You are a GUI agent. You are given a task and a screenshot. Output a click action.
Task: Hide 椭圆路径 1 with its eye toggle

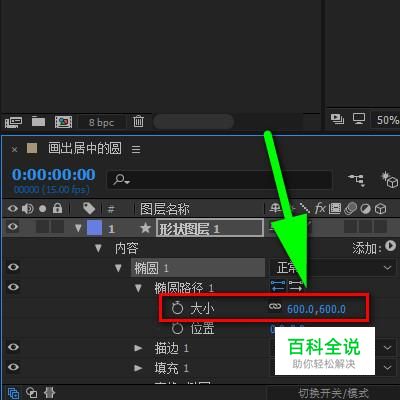(13, 287)
